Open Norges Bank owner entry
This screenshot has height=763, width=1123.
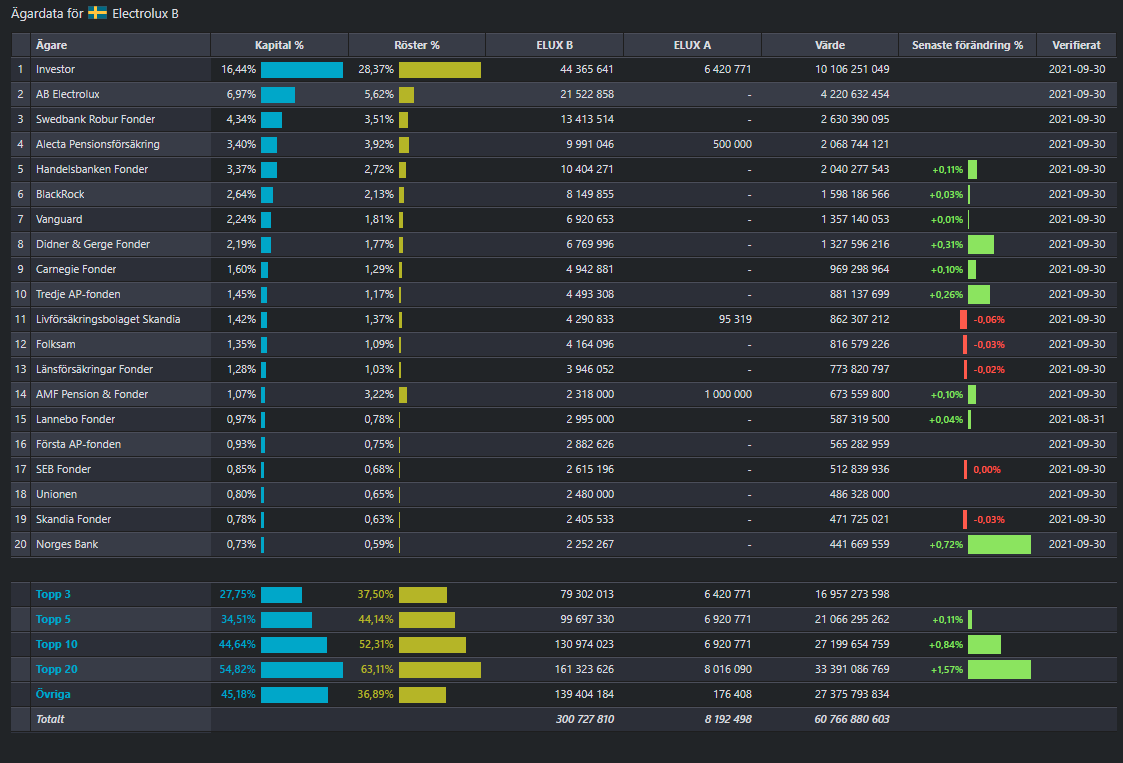(x=67, y=544)
